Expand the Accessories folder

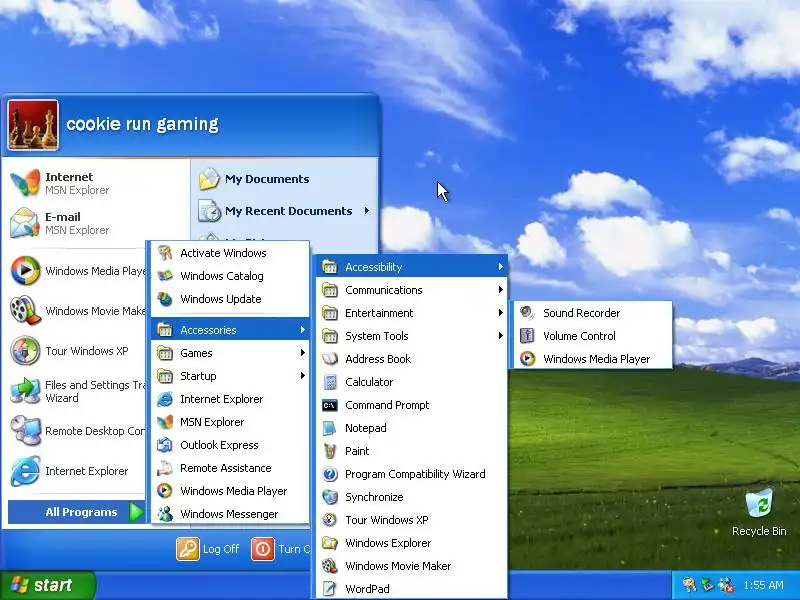(230, 330)
